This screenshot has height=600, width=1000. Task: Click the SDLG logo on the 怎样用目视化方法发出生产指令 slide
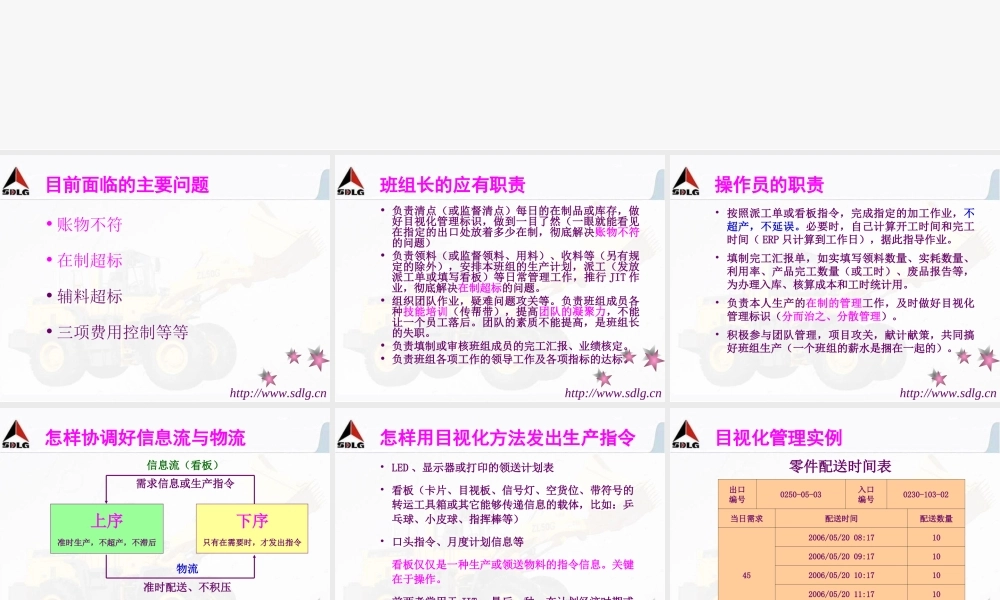(x=351, y=435)
